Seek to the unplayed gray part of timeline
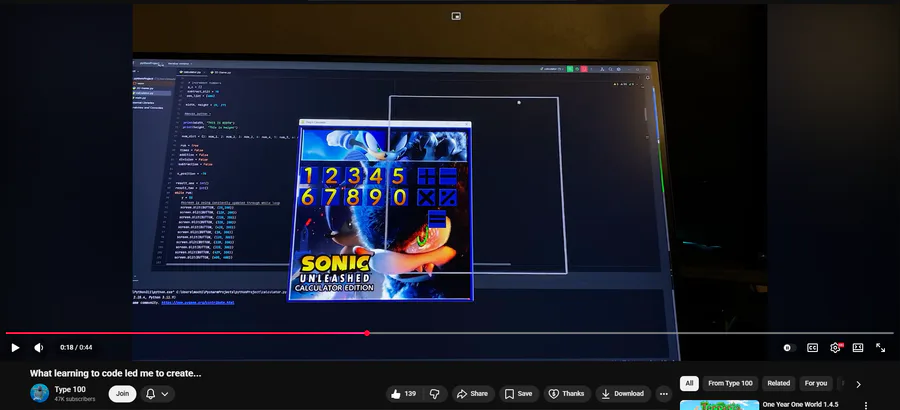 tap(630, 333)
